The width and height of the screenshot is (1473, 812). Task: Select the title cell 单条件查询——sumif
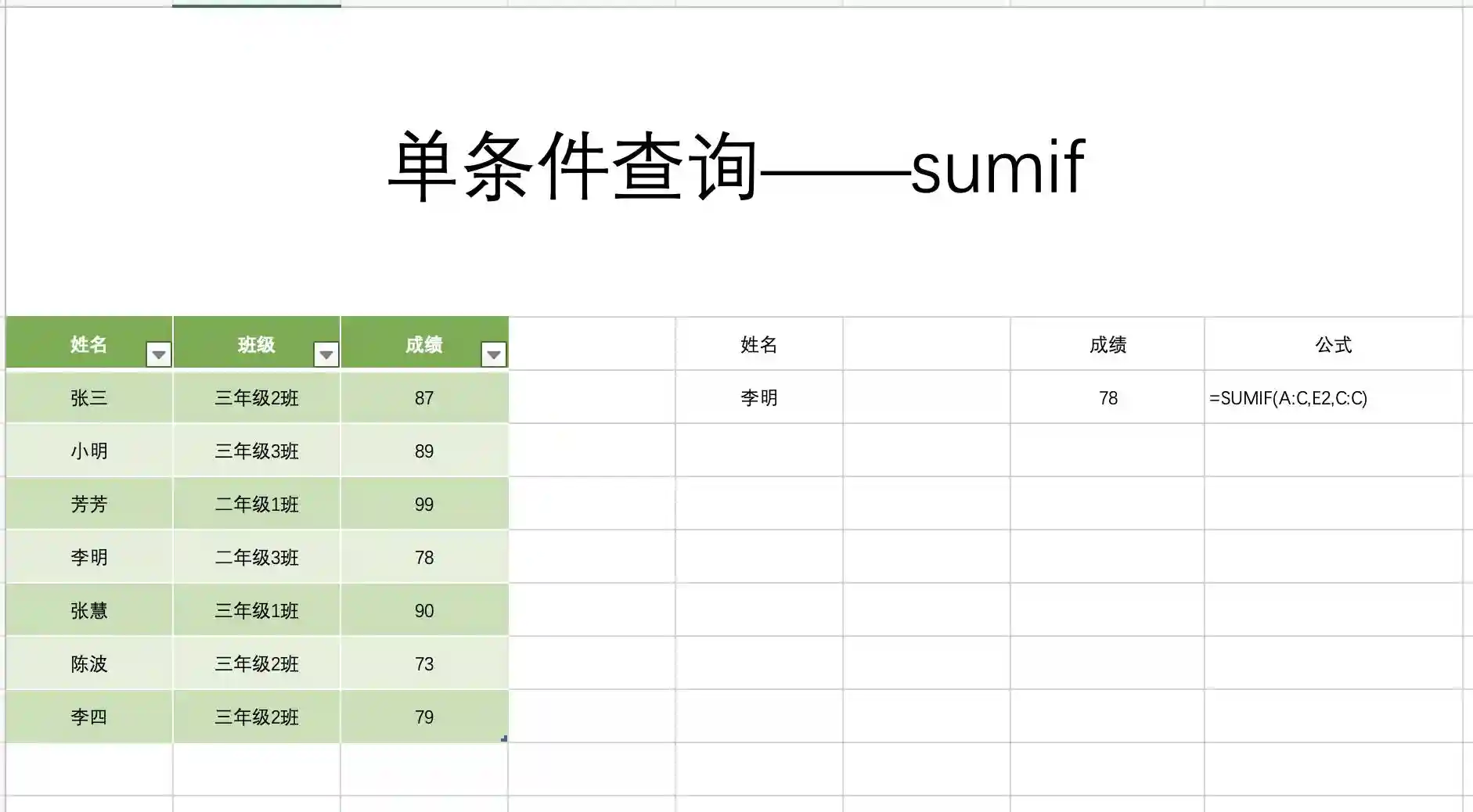tap(736, 166)
